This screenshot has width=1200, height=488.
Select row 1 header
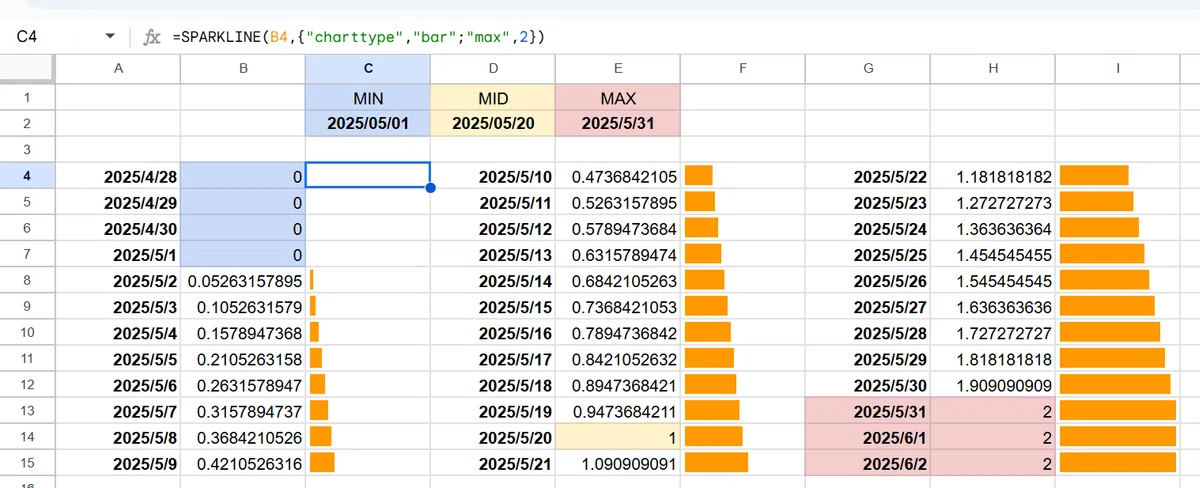27,98
